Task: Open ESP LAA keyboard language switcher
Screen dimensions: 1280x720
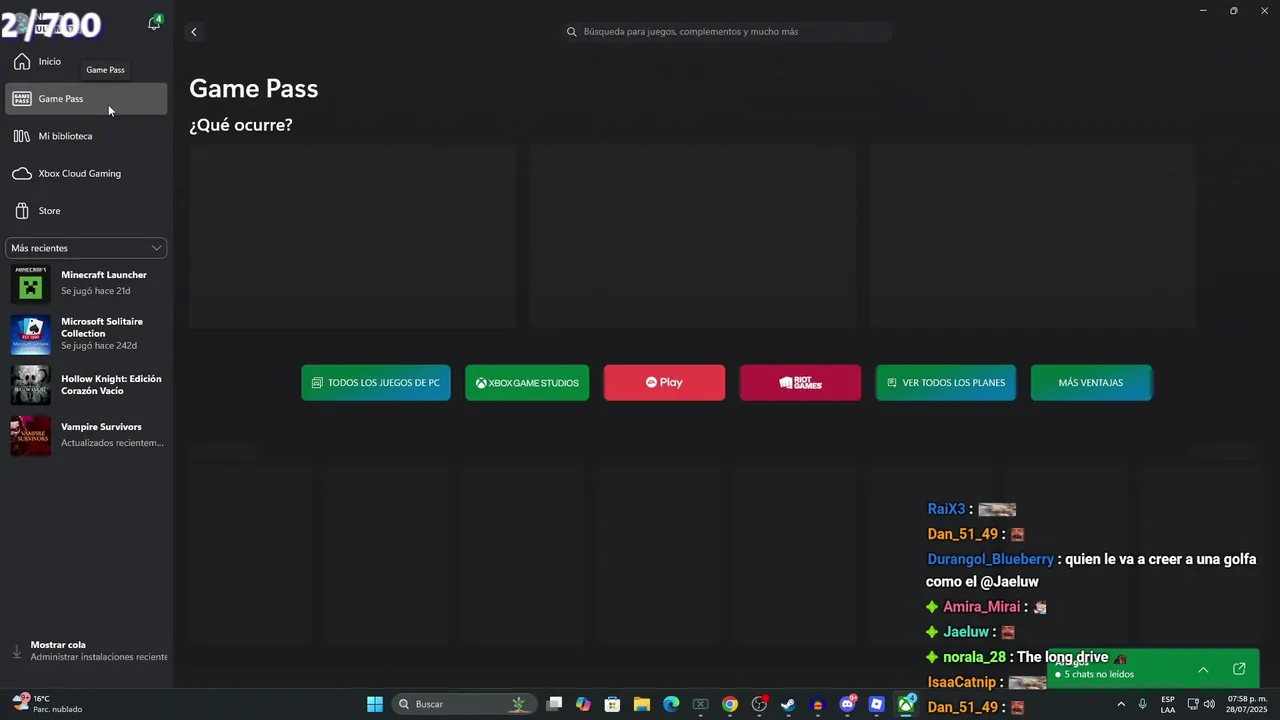Action: tap(1168, 704)
